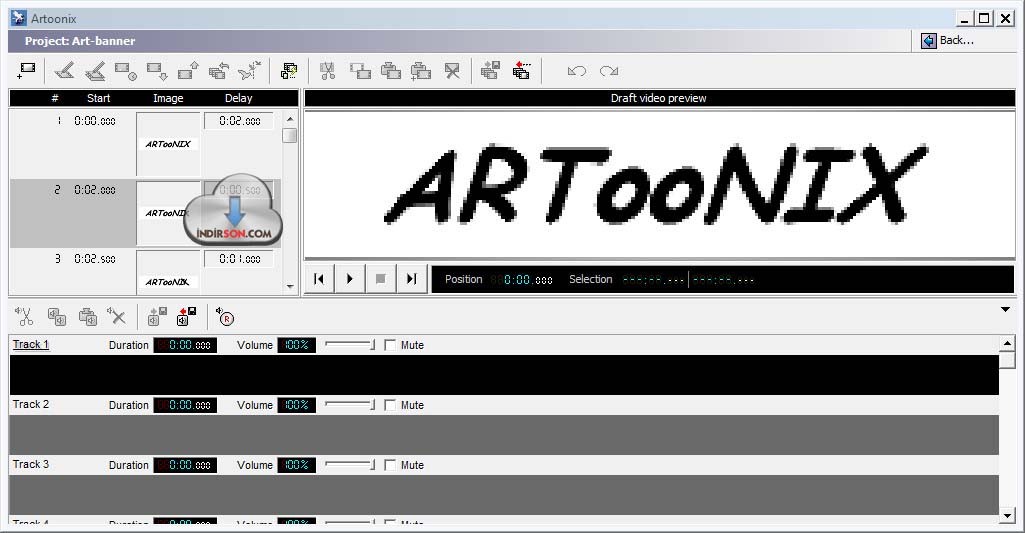Select the Track 2 label

pos(31,405)
